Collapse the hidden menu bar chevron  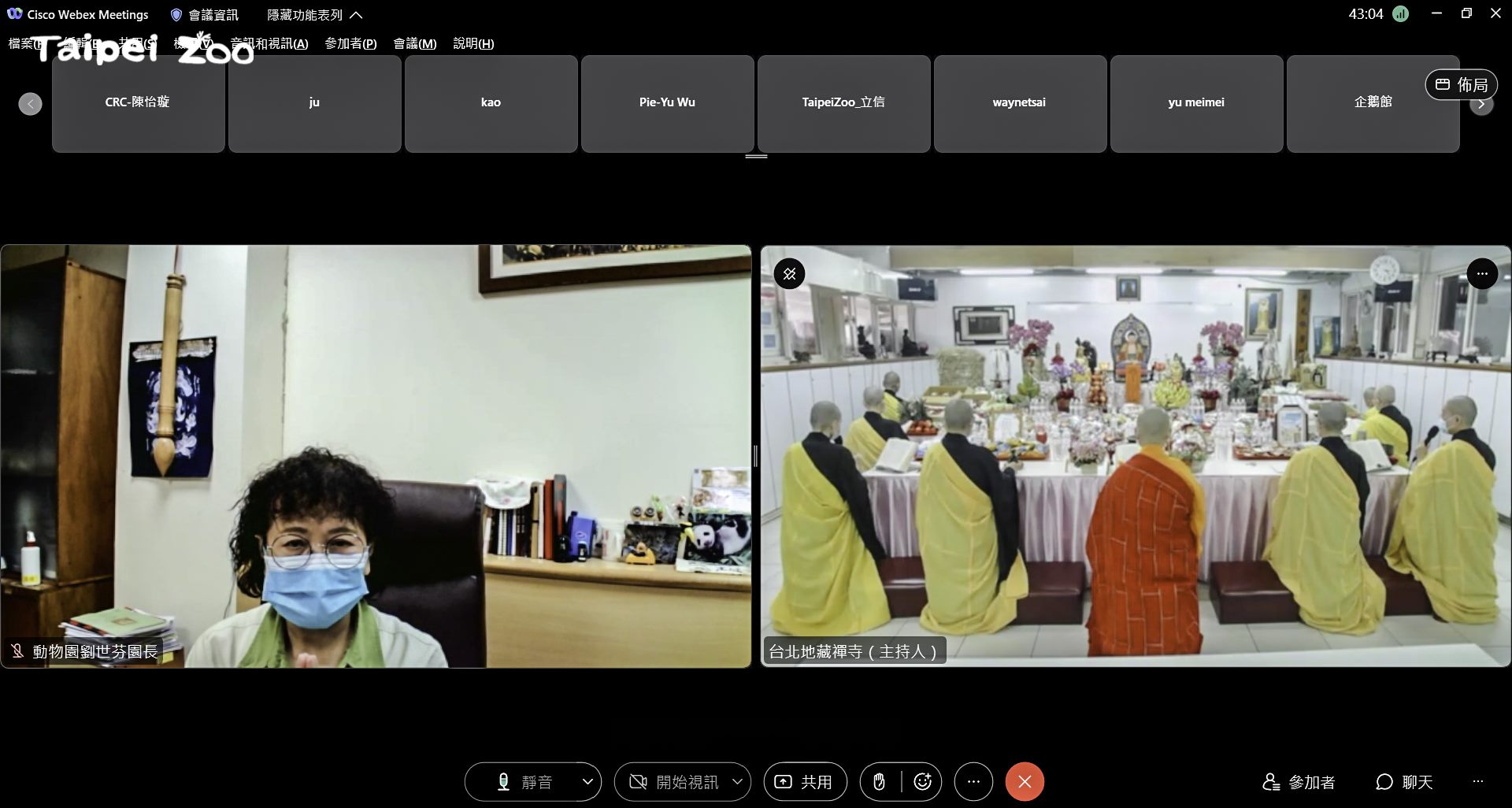click(x=356, y=15)
